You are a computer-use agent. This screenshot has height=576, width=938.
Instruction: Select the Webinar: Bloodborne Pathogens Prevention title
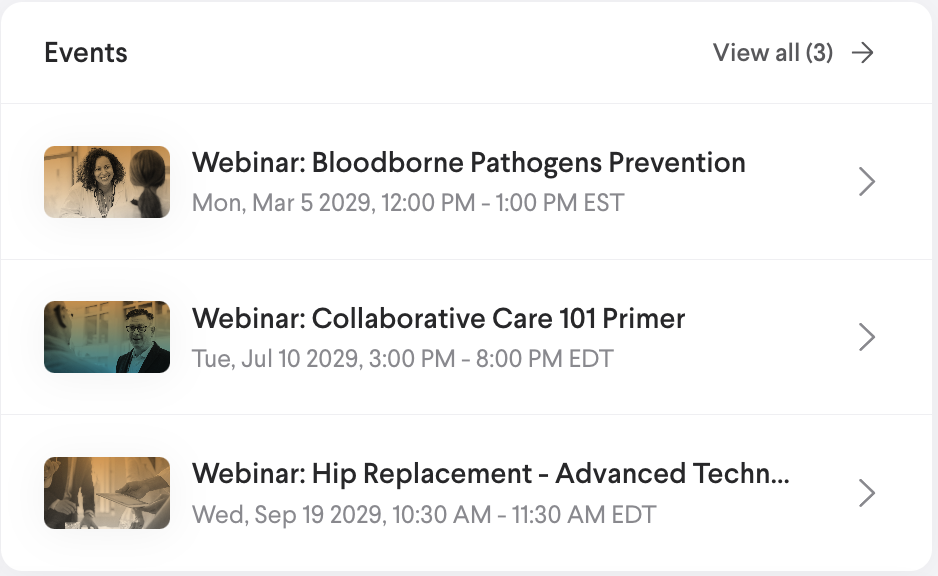tap(468, 162)
